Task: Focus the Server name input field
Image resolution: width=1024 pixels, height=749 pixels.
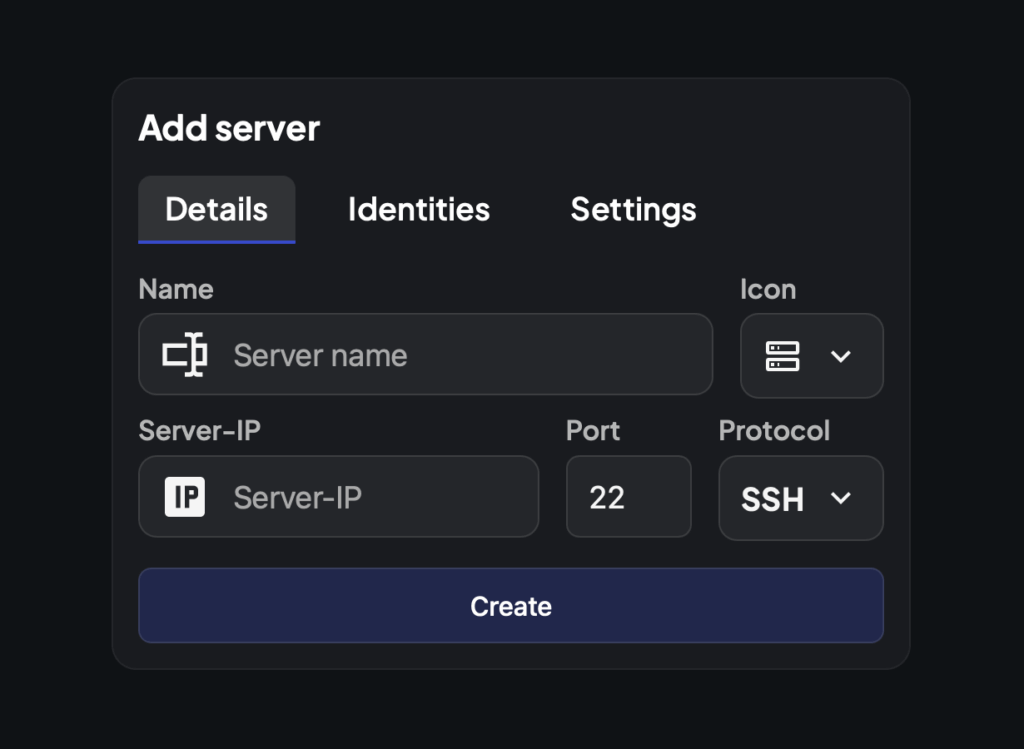Action: click(460, 355)
